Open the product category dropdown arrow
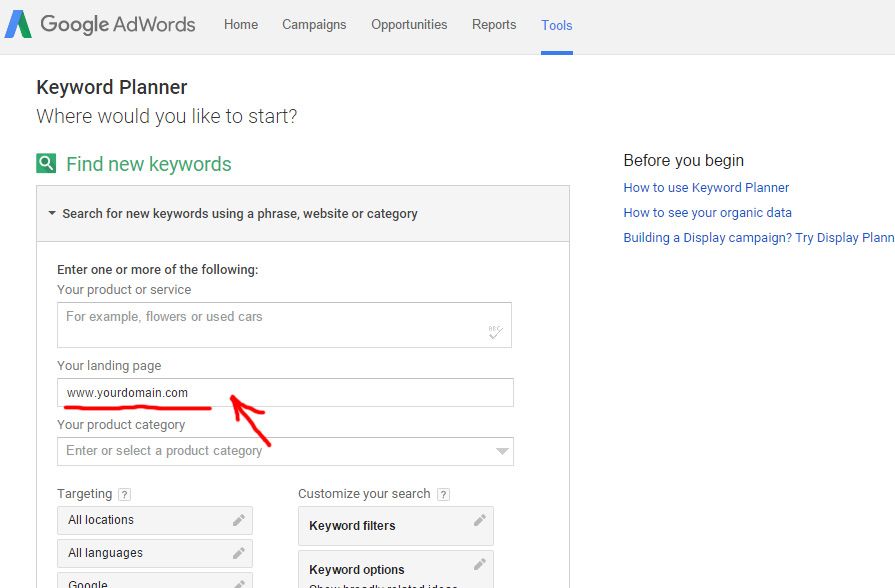The height and width of the screenshot is (588, 895). coord(502,451)
